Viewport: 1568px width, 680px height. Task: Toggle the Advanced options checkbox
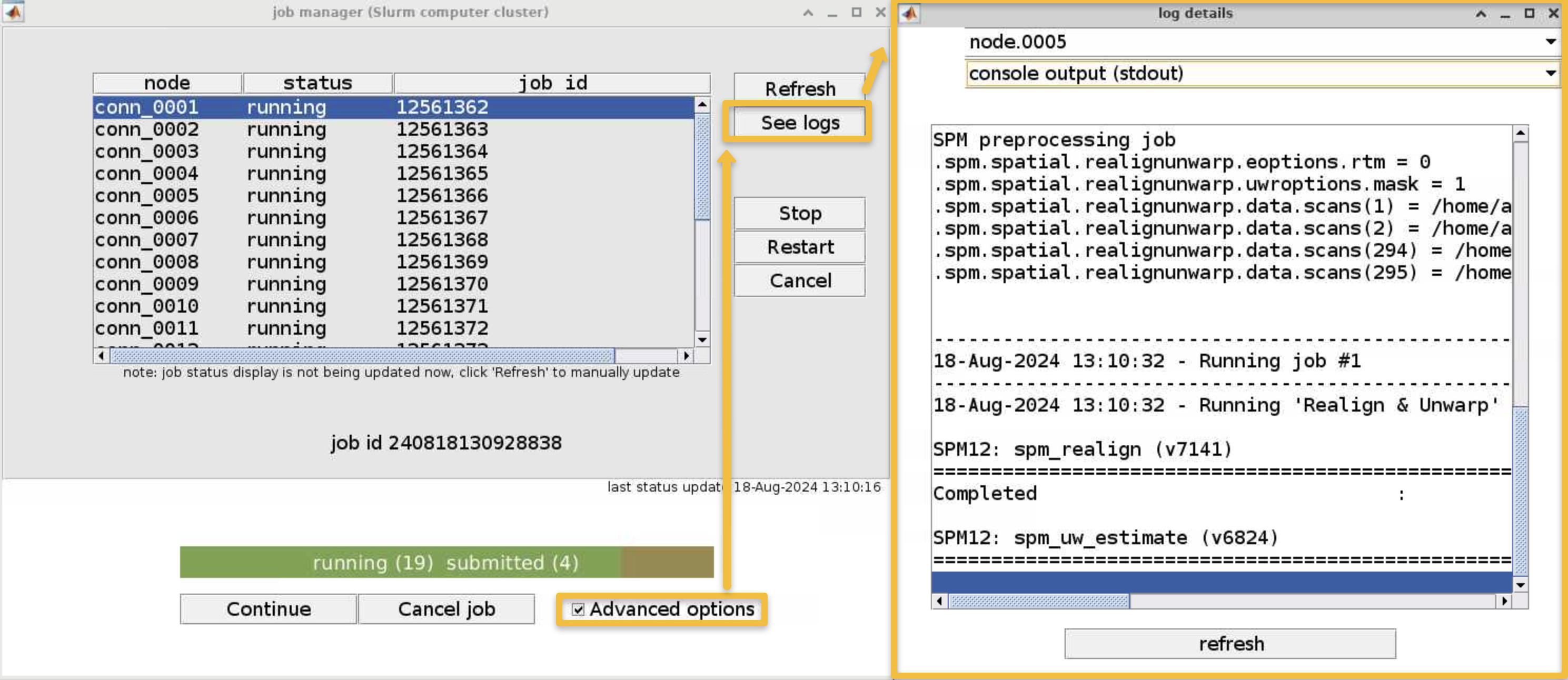pos(578,609)
